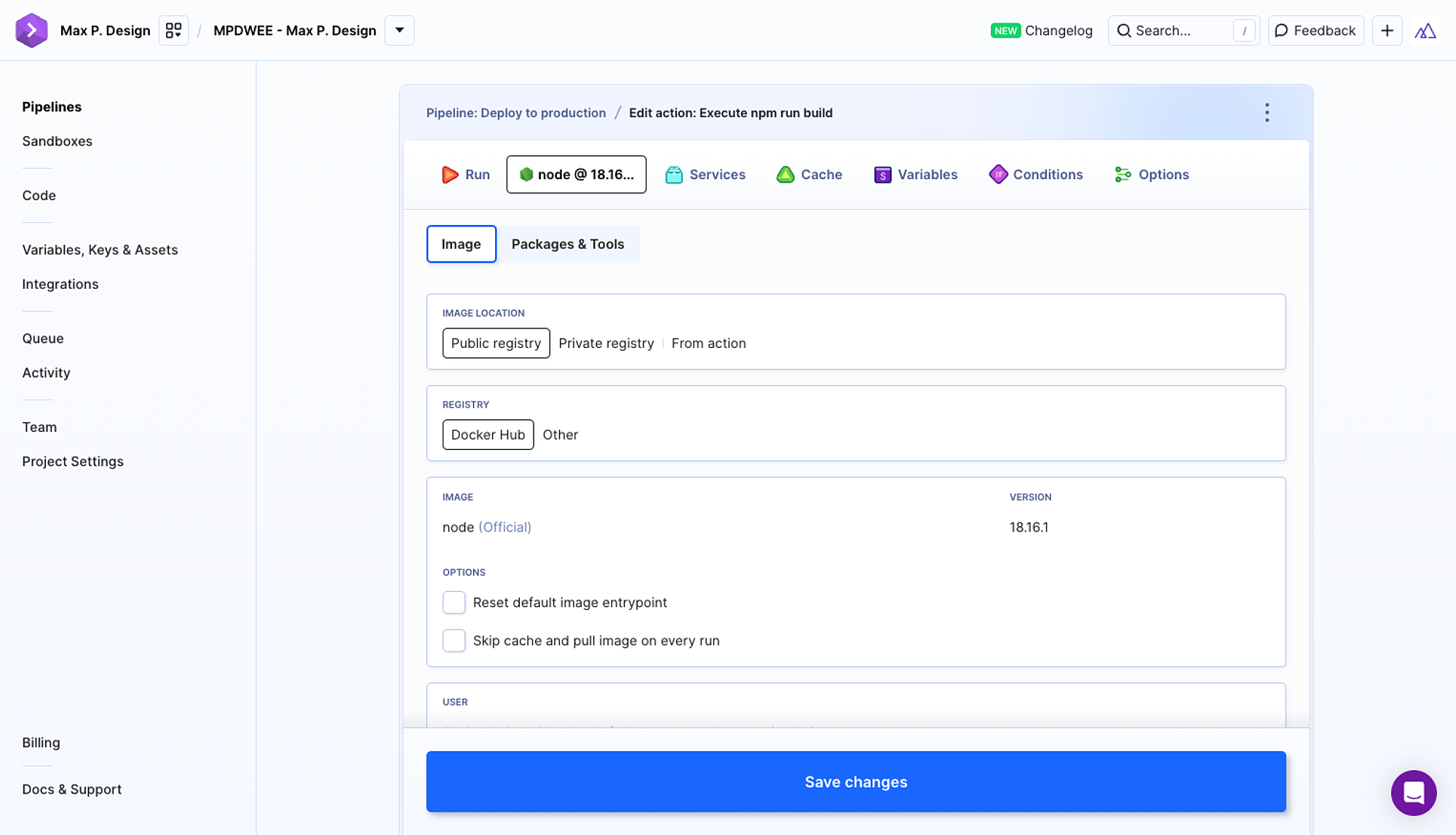Open Queue in the sidebar

(x=43, y=339)
